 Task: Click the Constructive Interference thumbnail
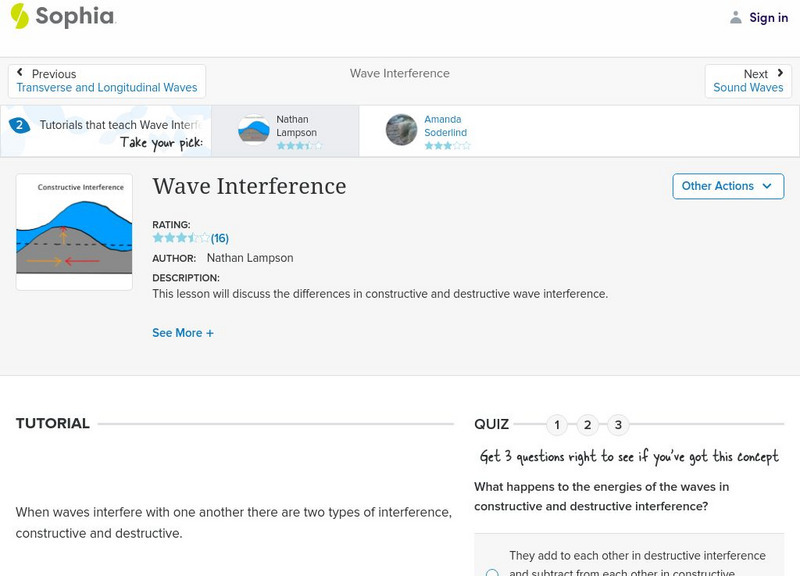(x=74, y=232)
